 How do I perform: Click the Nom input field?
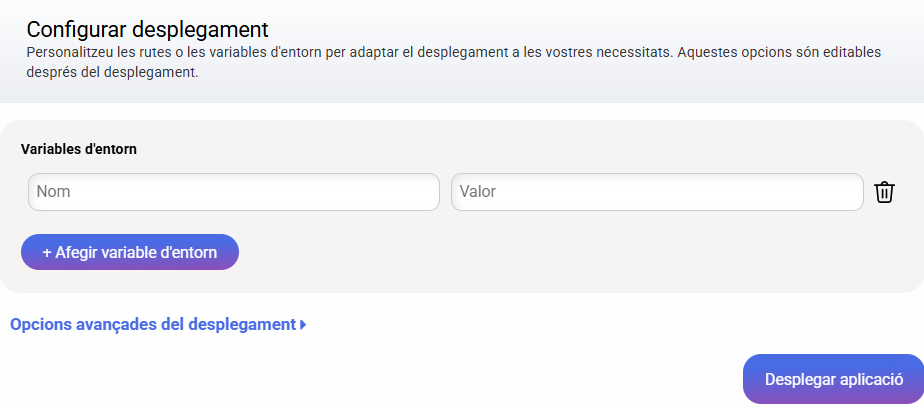coord(234,192)
